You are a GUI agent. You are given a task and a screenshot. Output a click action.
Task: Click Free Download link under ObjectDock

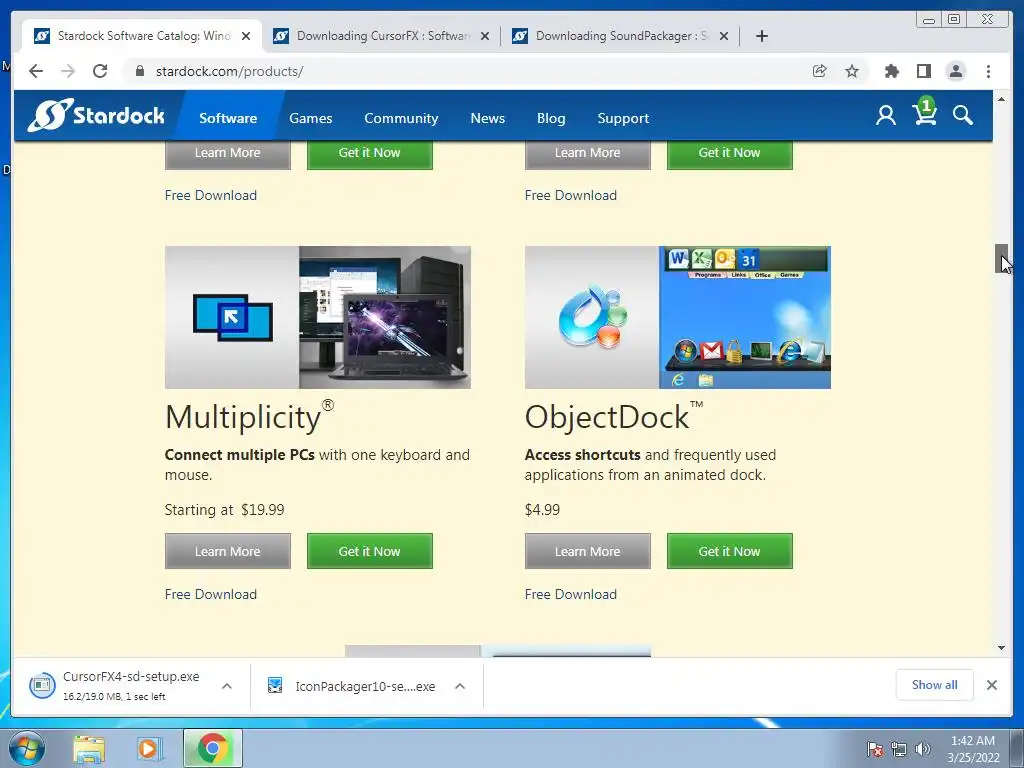571,594
